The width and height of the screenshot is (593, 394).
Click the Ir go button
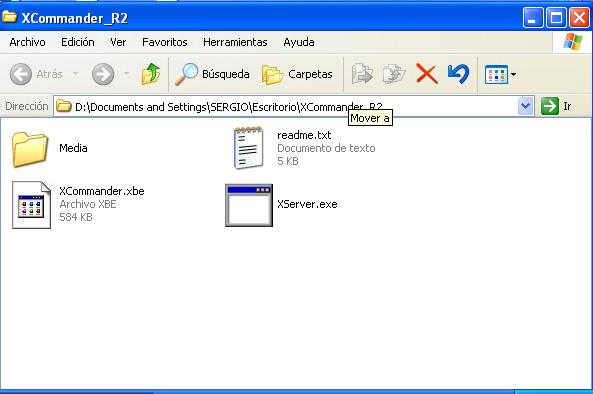click(x=556, y=106)
